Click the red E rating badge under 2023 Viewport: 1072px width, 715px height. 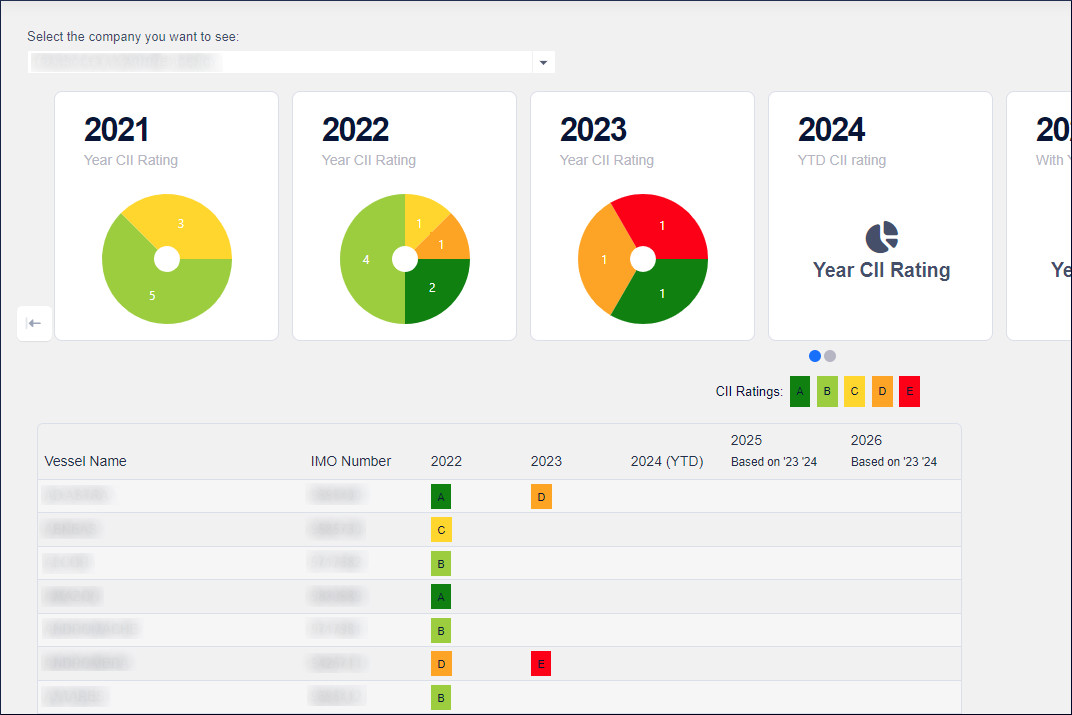pyautogui.click(x=541, y=663)
